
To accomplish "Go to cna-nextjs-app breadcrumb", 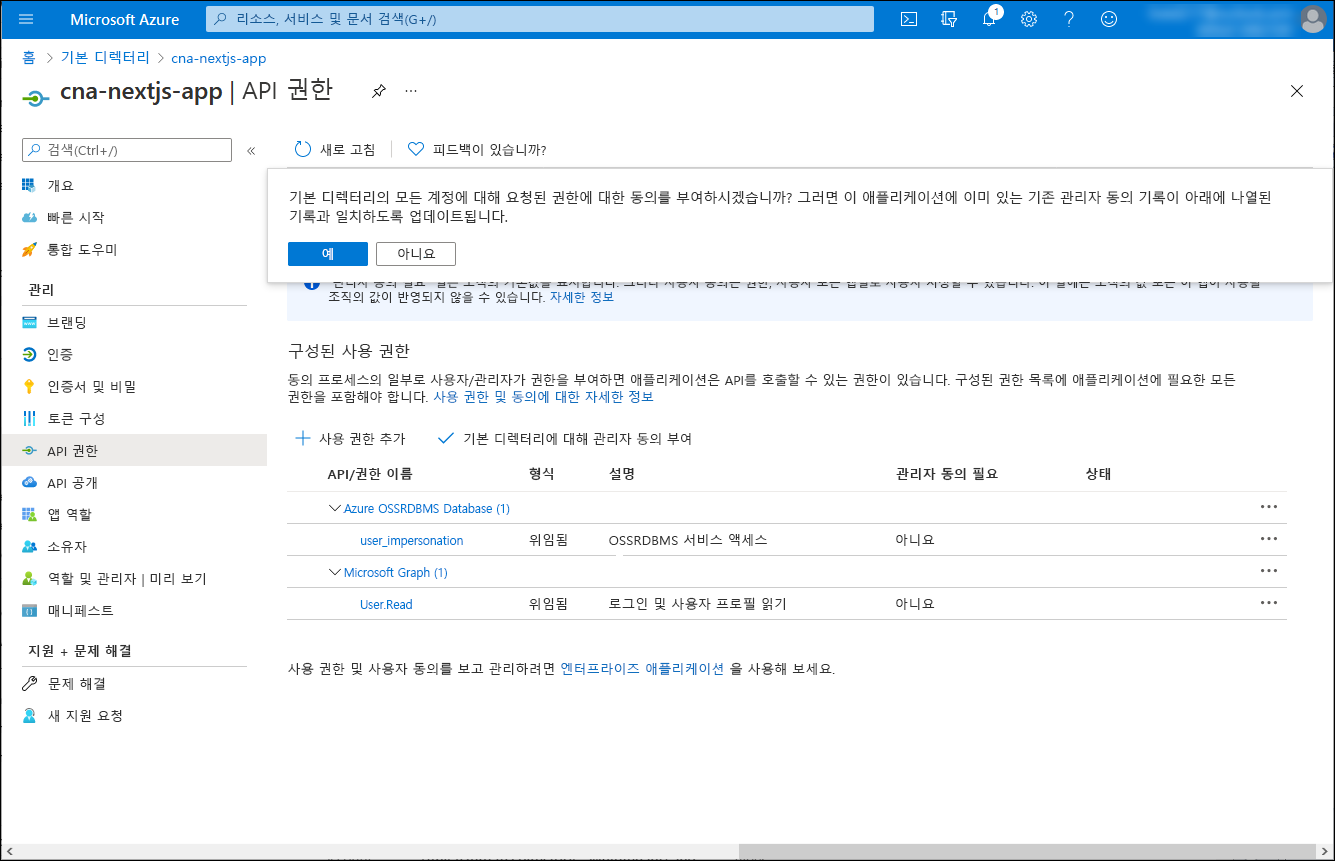I will click(x=219, y=58).
